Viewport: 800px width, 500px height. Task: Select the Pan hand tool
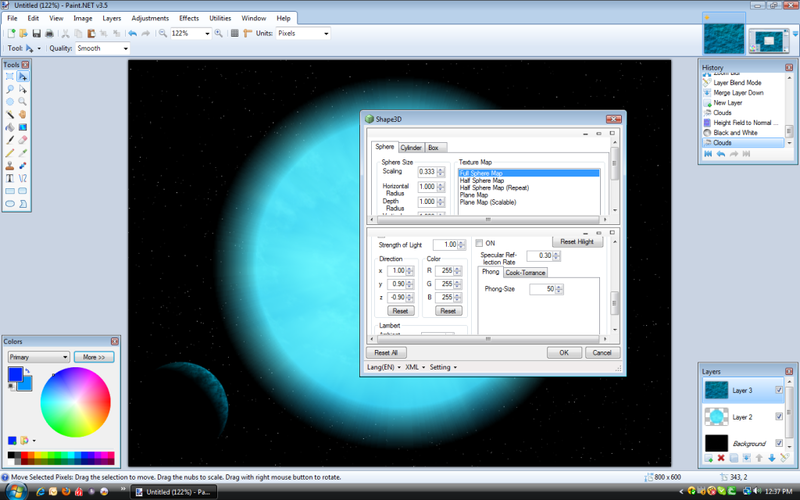[x=22, y=115]
